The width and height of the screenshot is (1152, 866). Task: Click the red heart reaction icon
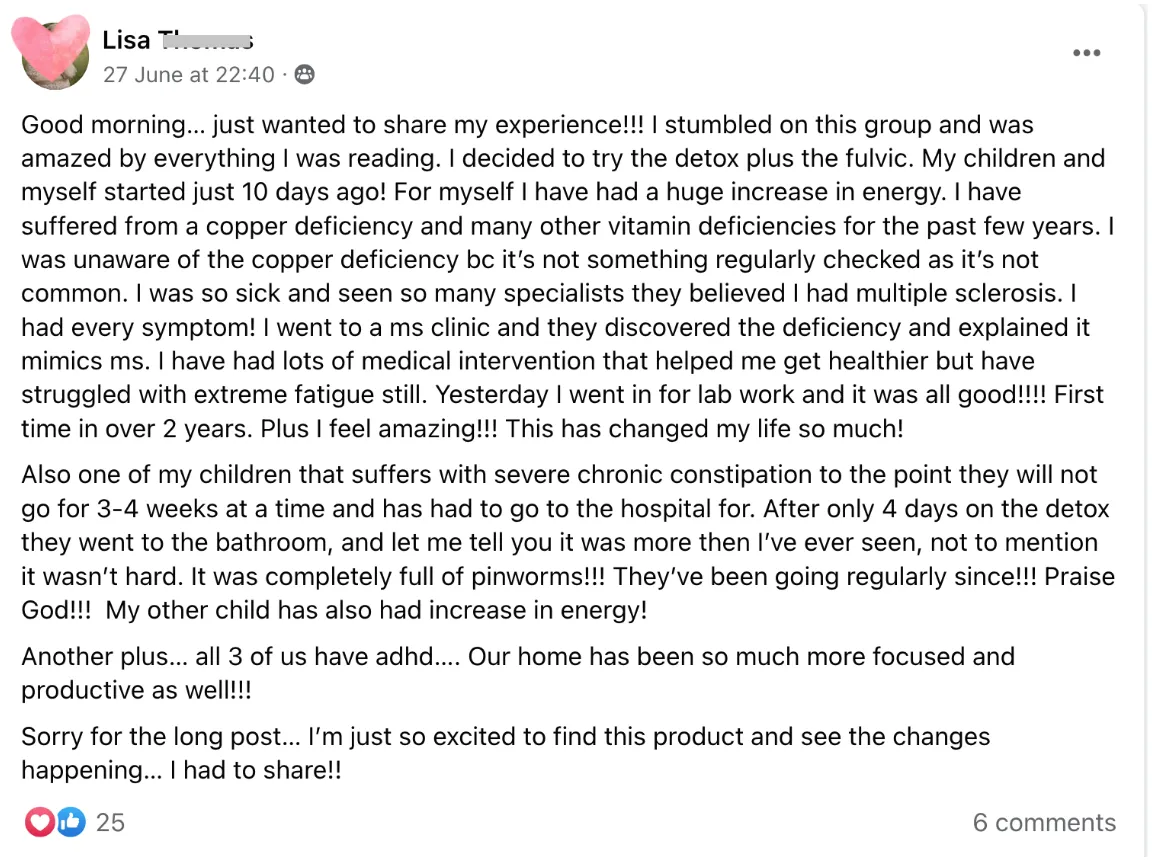pos(39,822)
